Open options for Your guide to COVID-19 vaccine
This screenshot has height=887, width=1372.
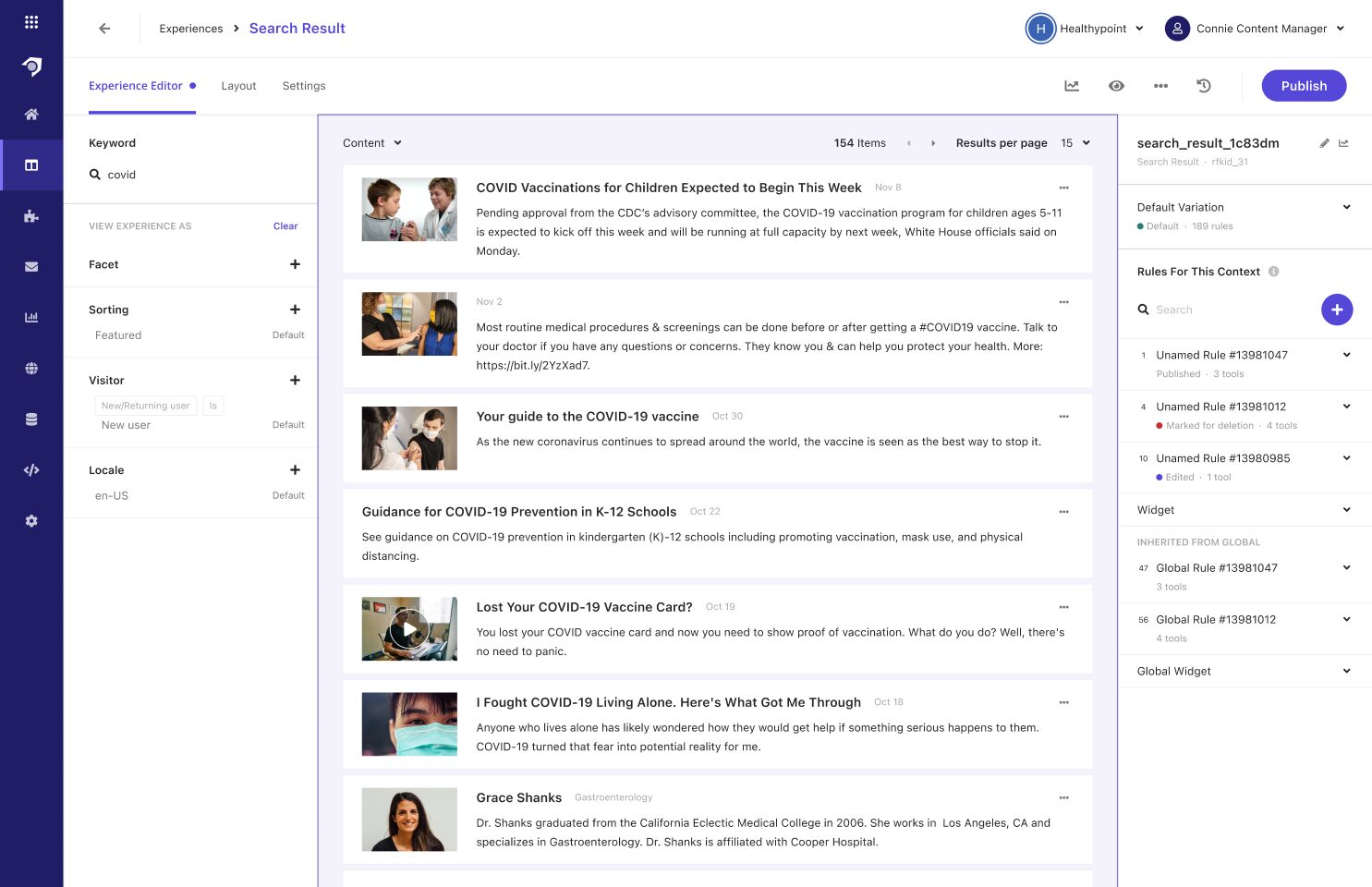1063,417
